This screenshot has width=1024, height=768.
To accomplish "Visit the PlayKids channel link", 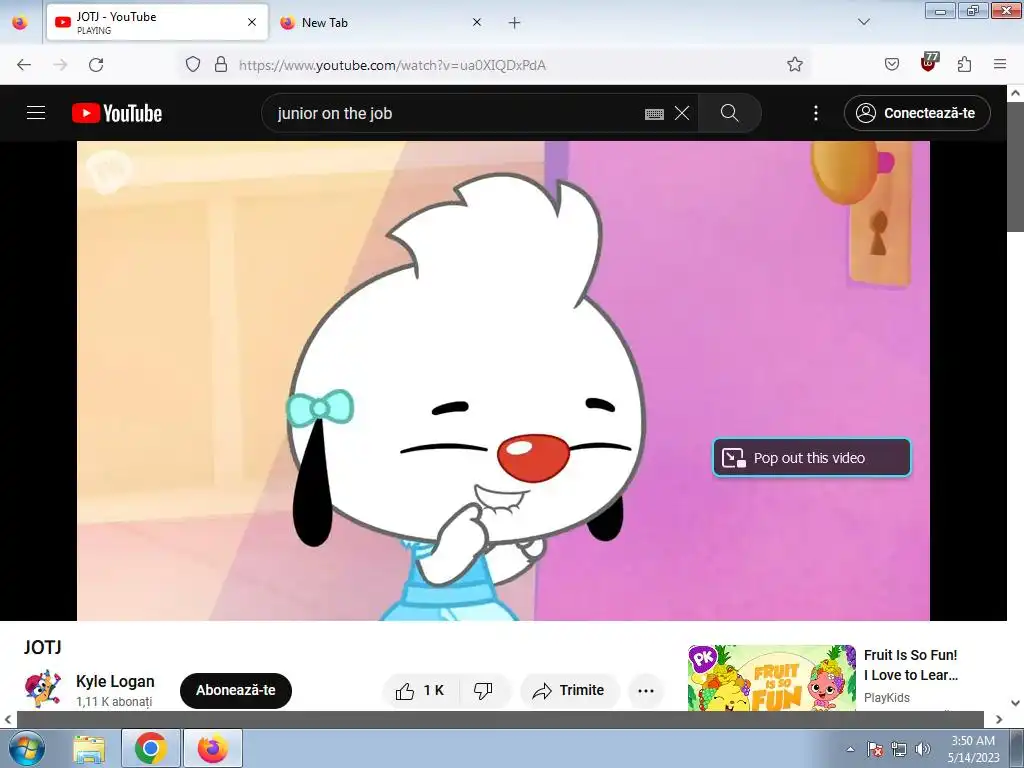I will tap(886, 697).
